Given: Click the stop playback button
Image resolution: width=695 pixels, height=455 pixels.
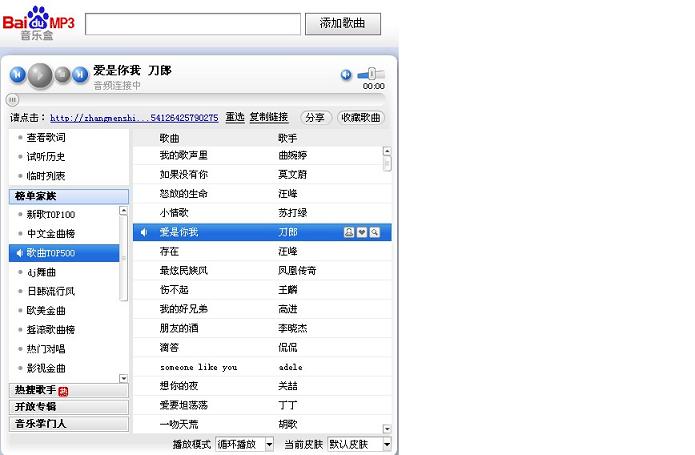Looking at the screenshot, I should [62, 74].
